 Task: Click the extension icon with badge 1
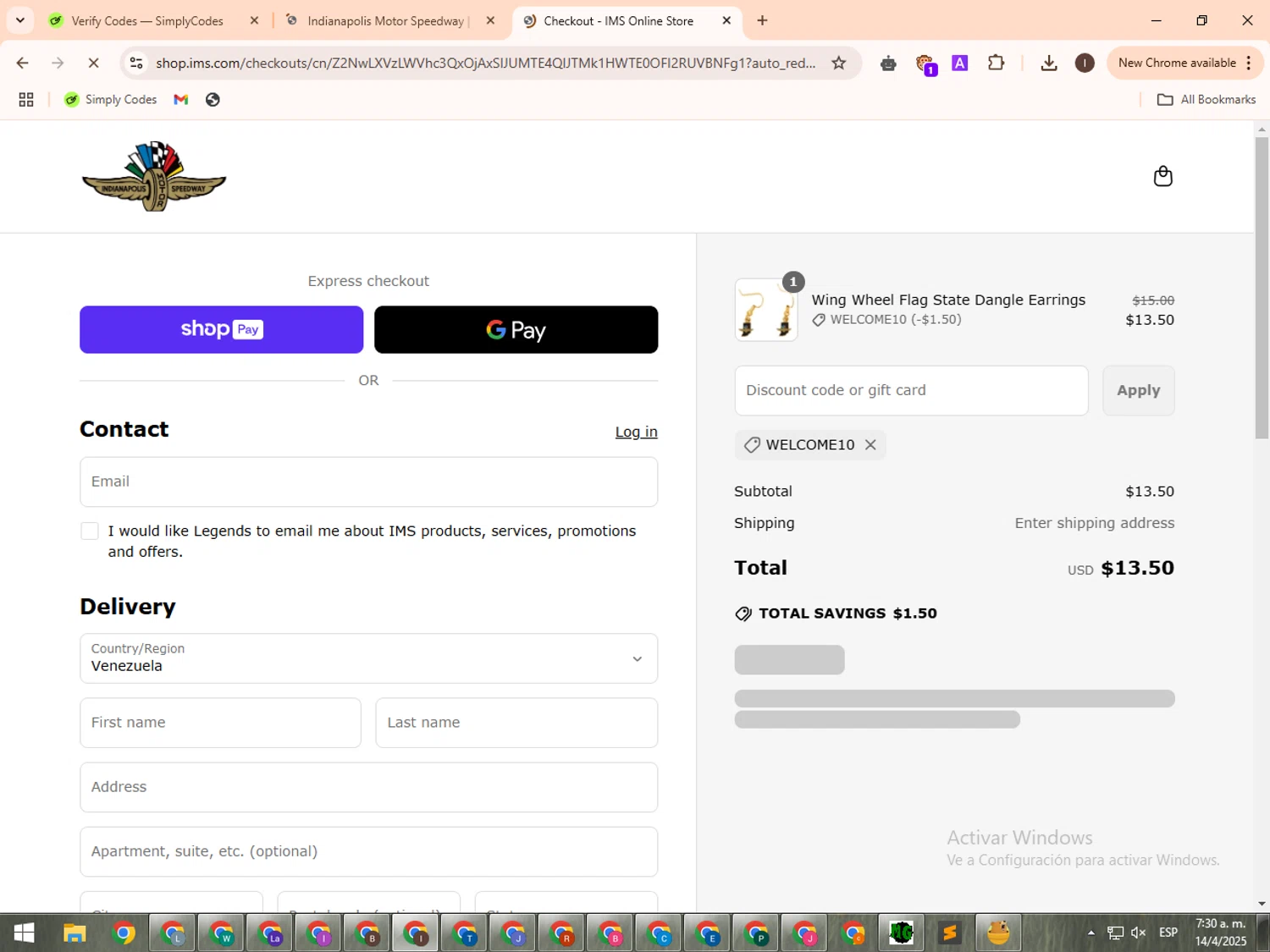pos(925,63)
